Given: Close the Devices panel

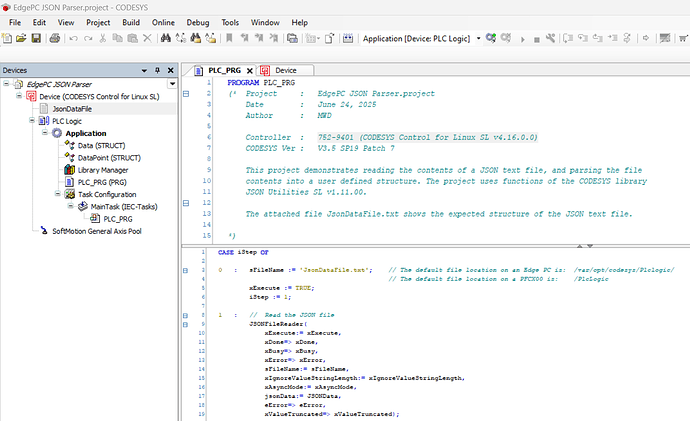Looking at the screenshot, I should 171,70.
